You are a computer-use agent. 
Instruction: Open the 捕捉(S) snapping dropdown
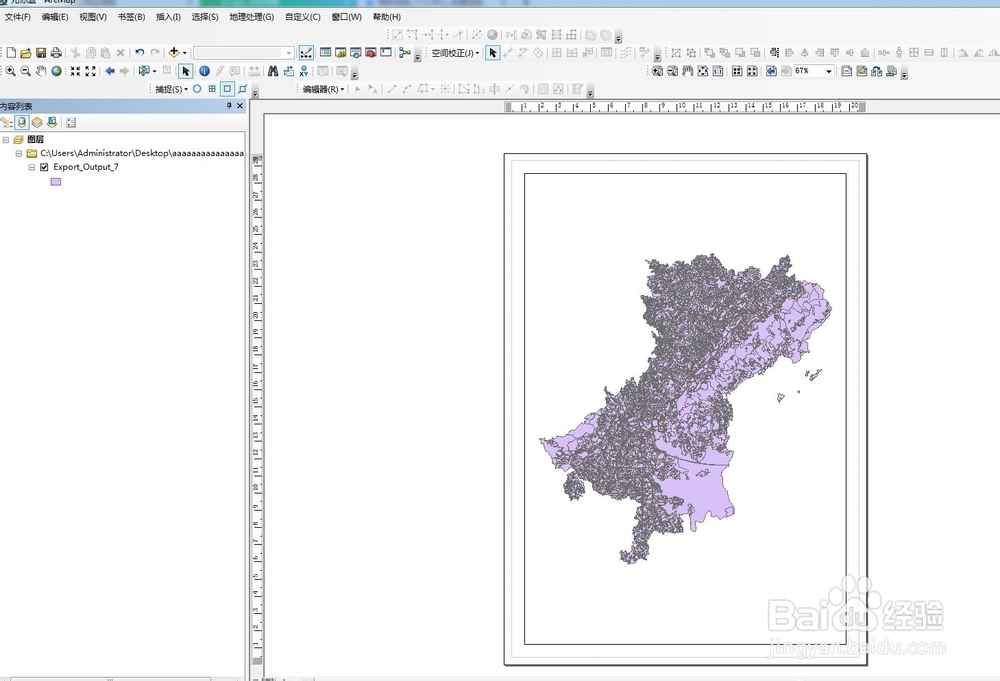coord(172,89)
